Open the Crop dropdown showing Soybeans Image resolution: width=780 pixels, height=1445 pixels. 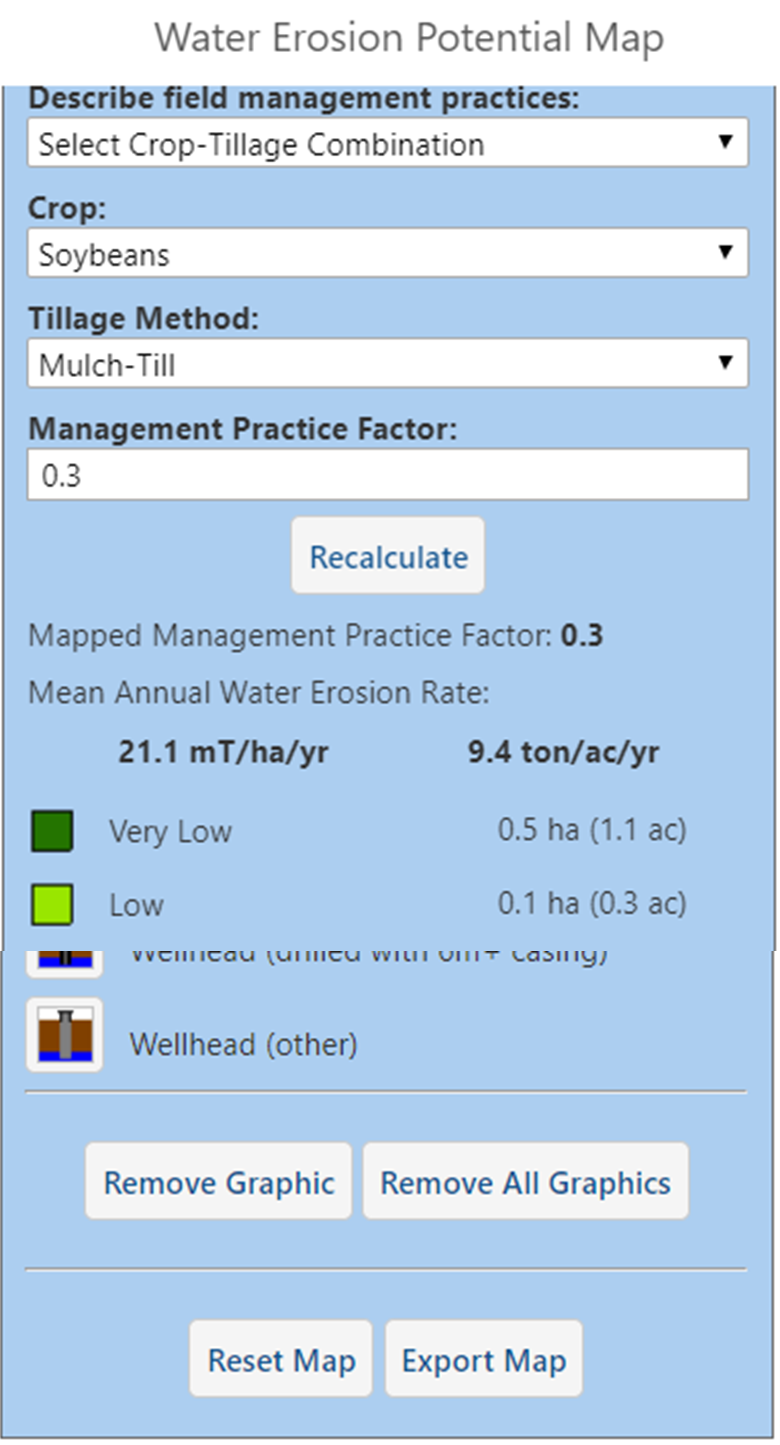click(388, 253)
